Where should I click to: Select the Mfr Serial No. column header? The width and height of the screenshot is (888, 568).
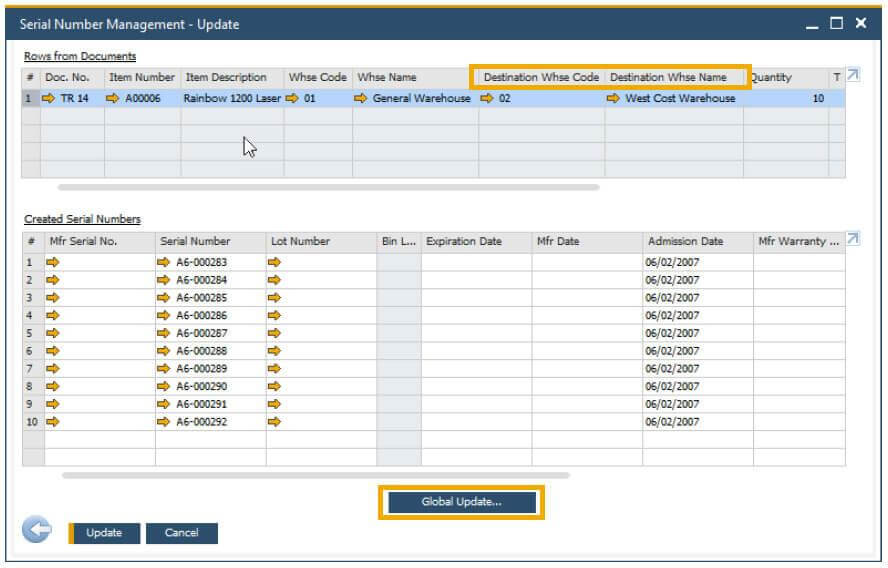(x=100, y=242)
